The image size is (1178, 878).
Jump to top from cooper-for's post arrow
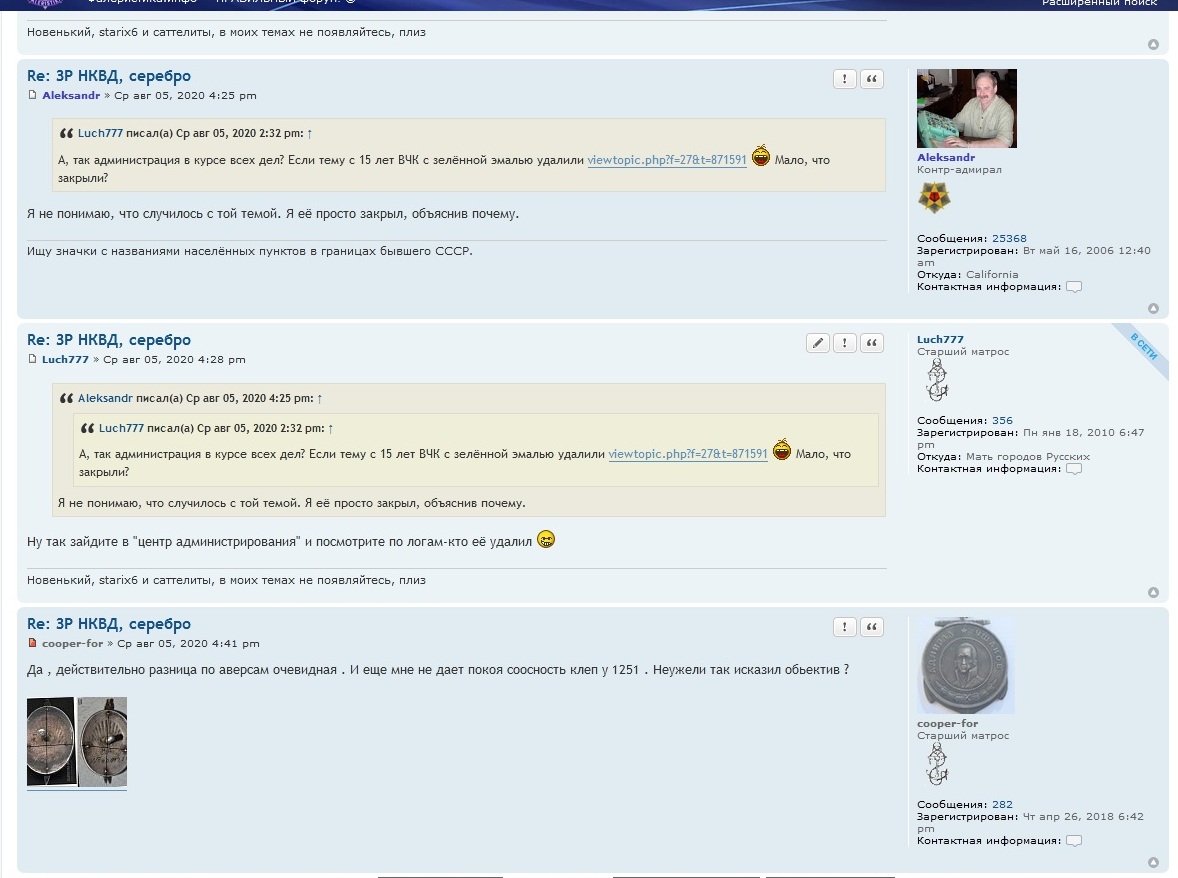coord(1153,862)
